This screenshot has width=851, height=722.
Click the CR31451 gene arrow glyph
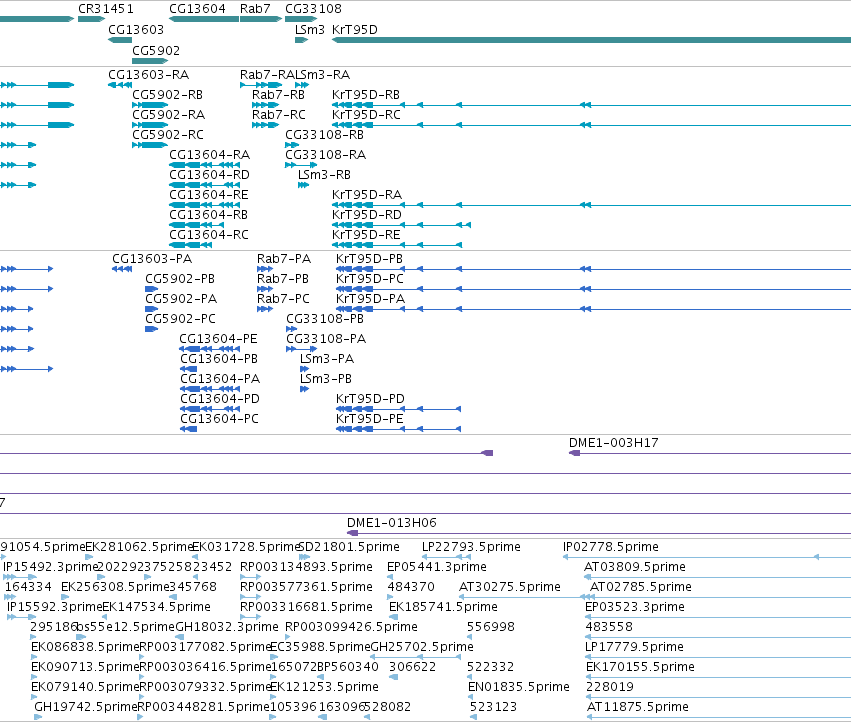[x=91, y=19]
